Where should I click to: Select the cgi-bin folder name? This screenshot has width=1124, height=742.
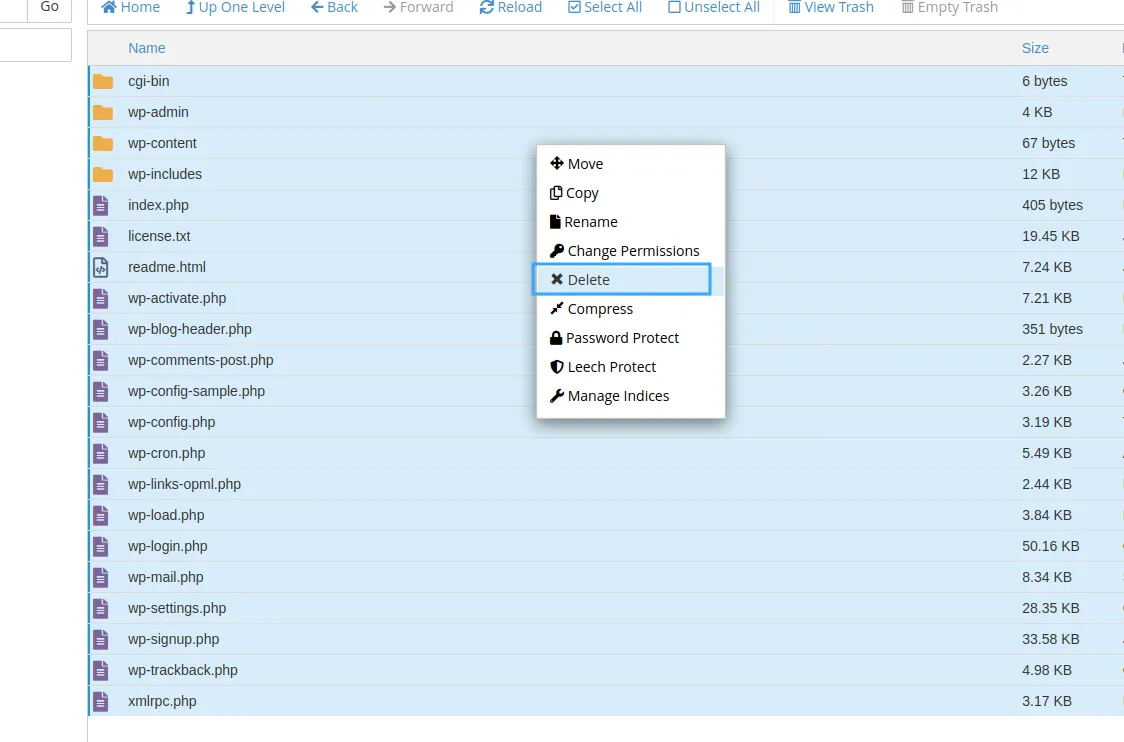click(148, 81)
